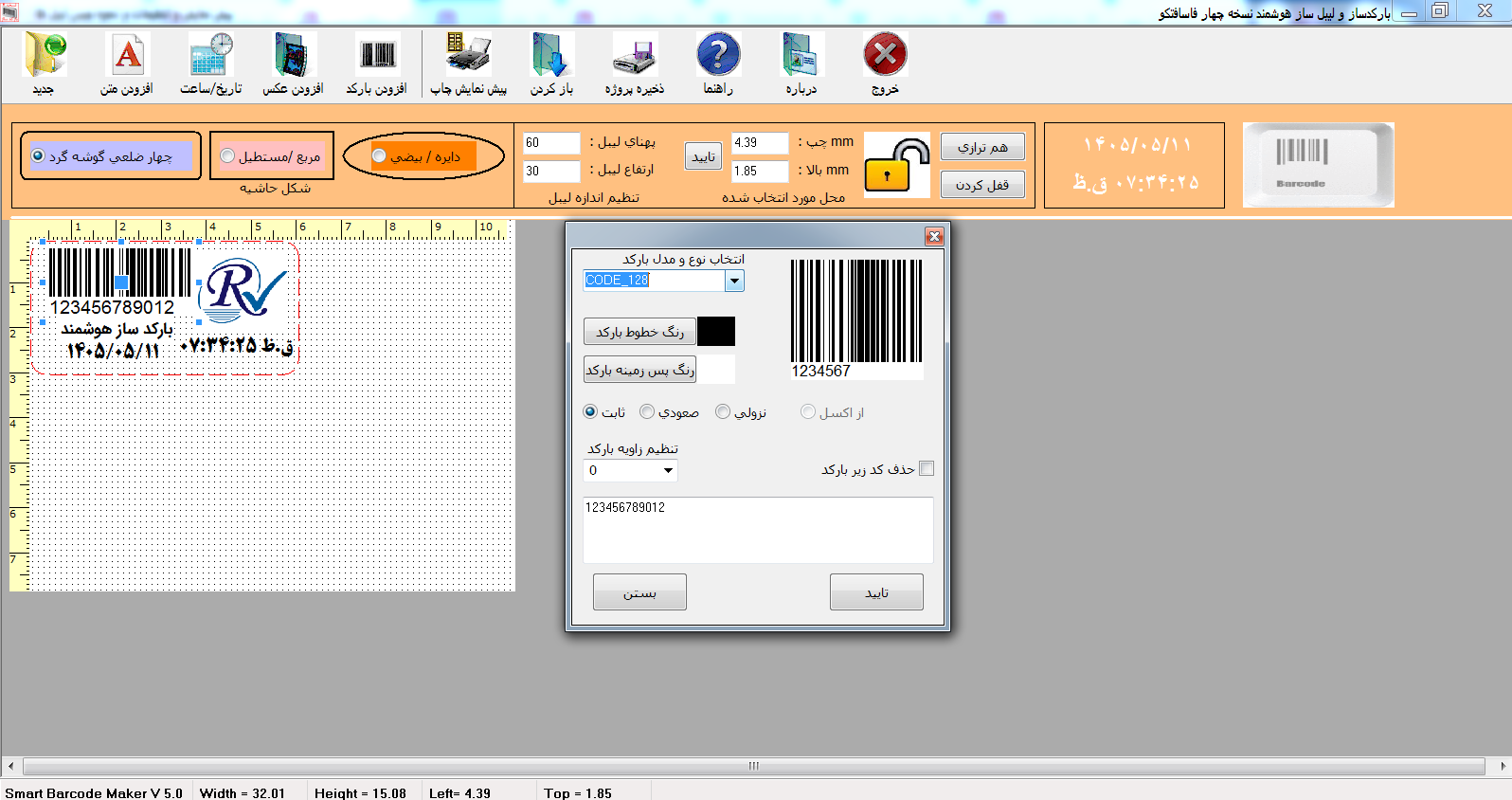Click barcode data field containing 123456789012
Screen dimensions: 1512x800
[758, 530]
